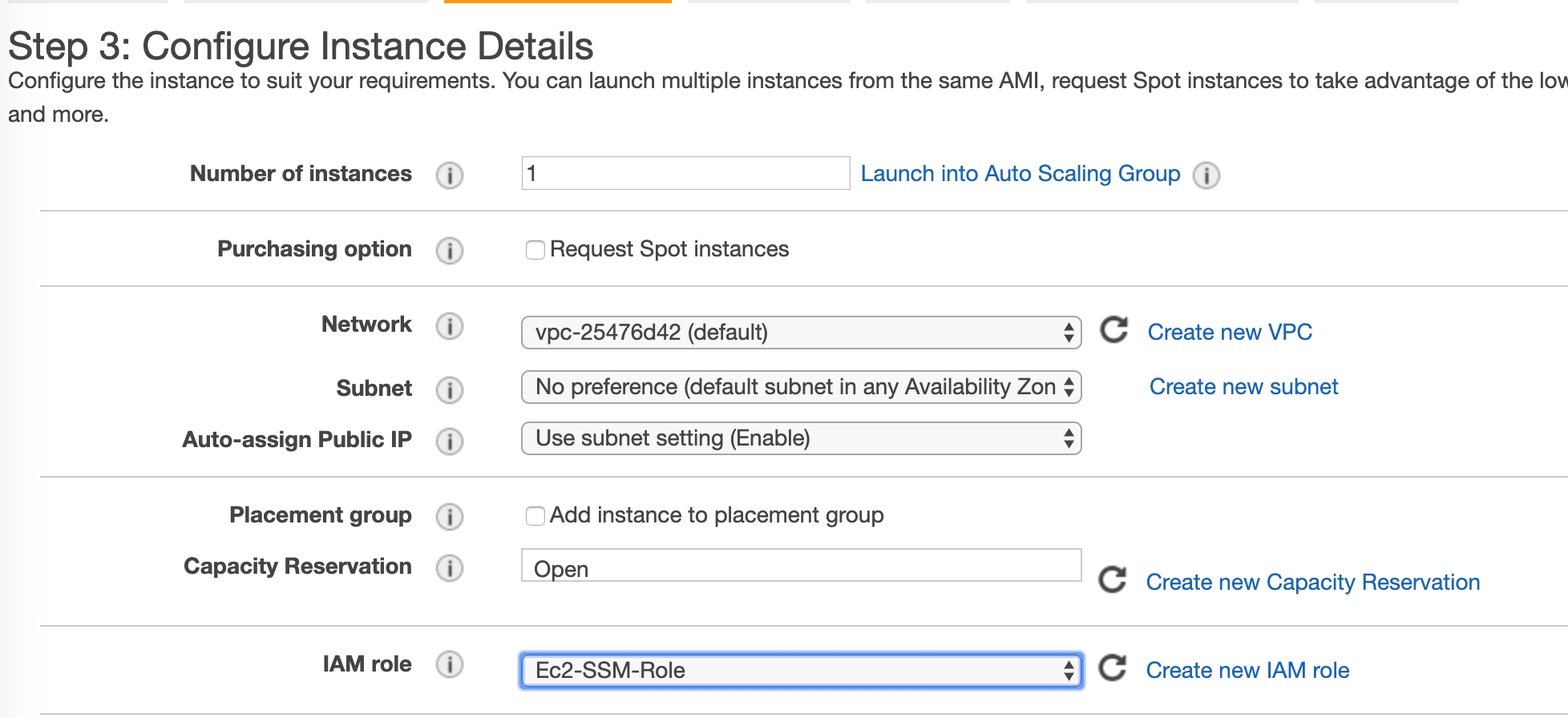This screenshot has height=718, width=1568.
Task: Click info icon next to Subnet label
Action: point(449,389)
